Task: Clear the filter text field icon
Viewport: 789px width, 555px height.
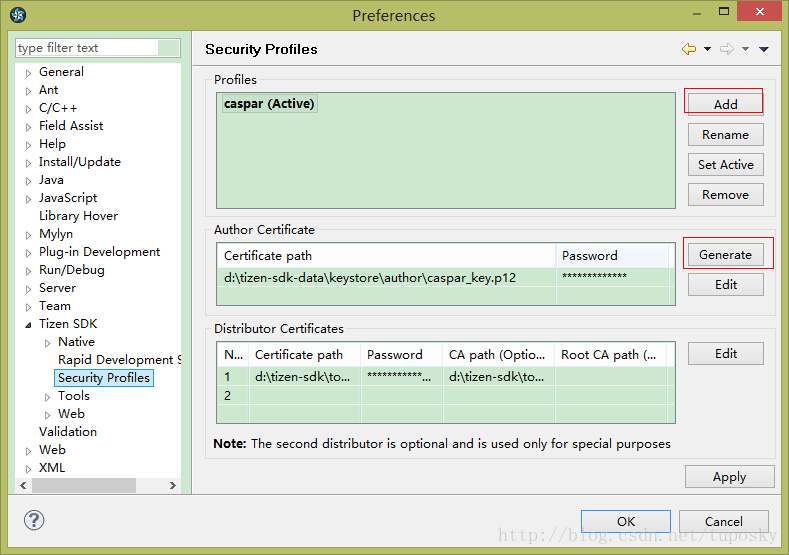Action: pyautogui.click(x=168, y=48)
